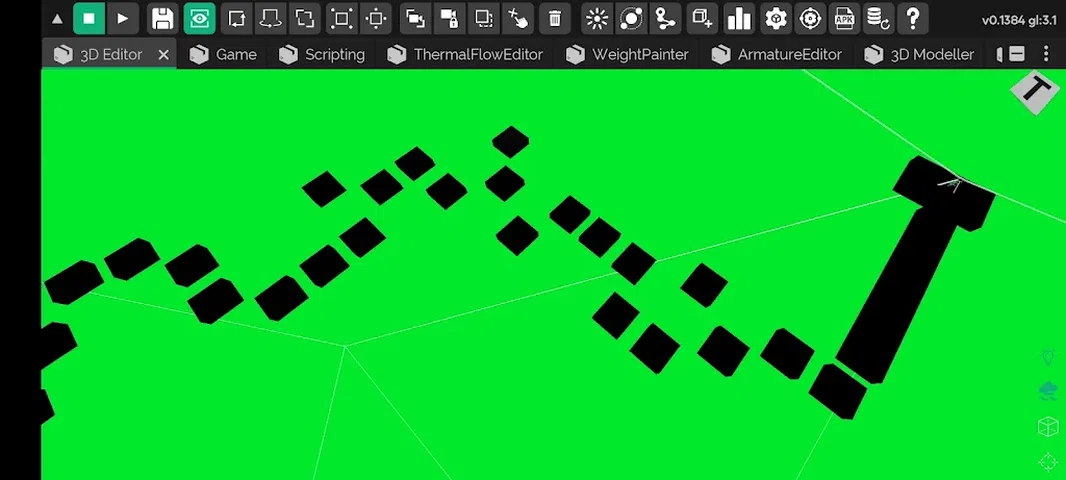Open the three-dot tab overflow menu
Image resolution: width=1066 pixels, height=480 pixels.
[x=1047, y=54]
